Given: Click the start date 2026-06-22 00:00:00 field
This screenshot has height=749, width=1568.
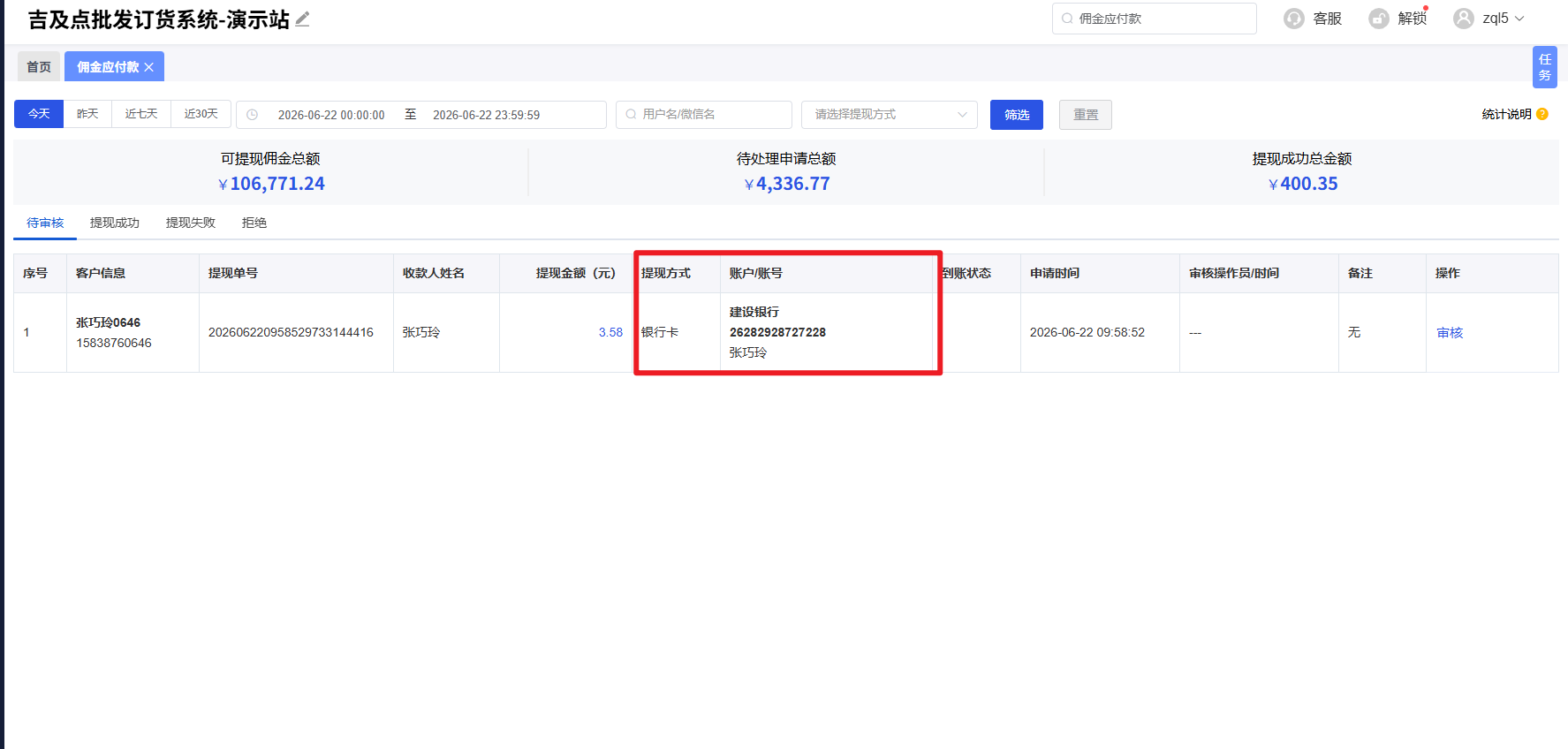Looking at the screenshot, I should tap(331, 115).
